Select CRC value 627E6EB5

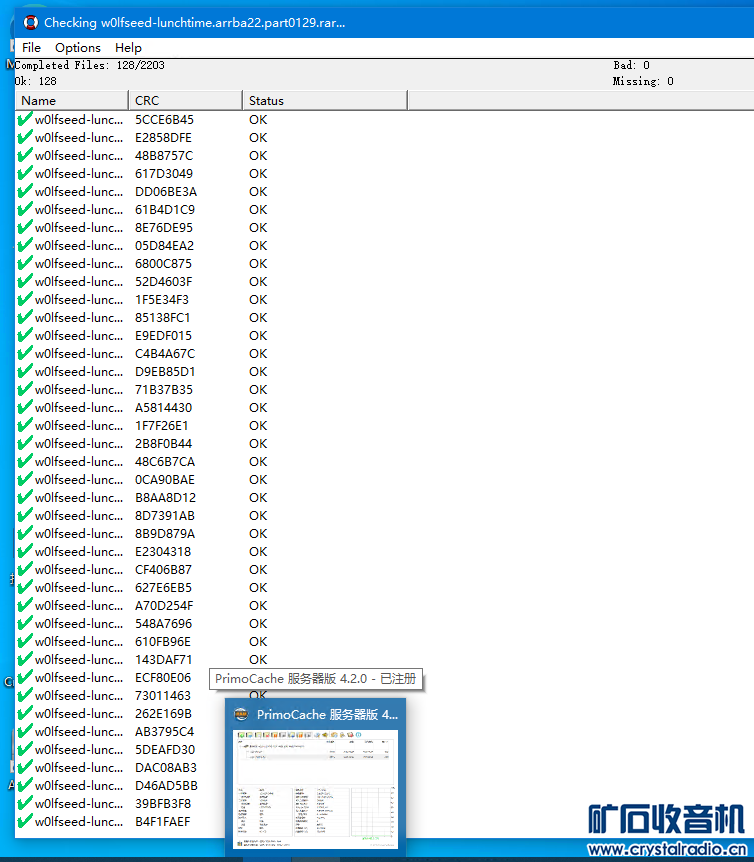pyautogui.click(x=163, y=588)
